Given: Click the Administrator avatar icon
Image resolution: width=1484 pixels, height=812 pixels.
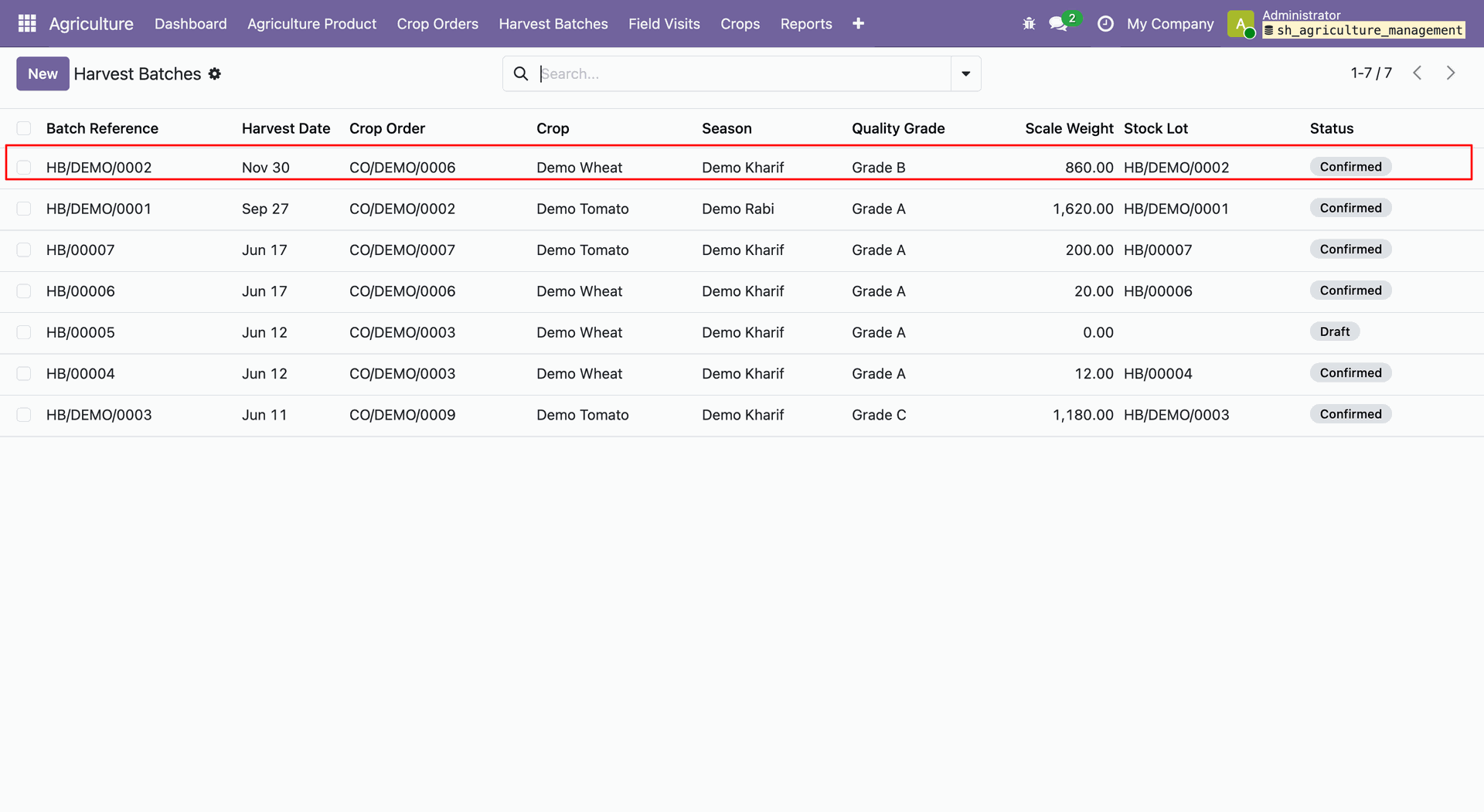Looking at the screenshot, I should click(x=1241, y=24).
